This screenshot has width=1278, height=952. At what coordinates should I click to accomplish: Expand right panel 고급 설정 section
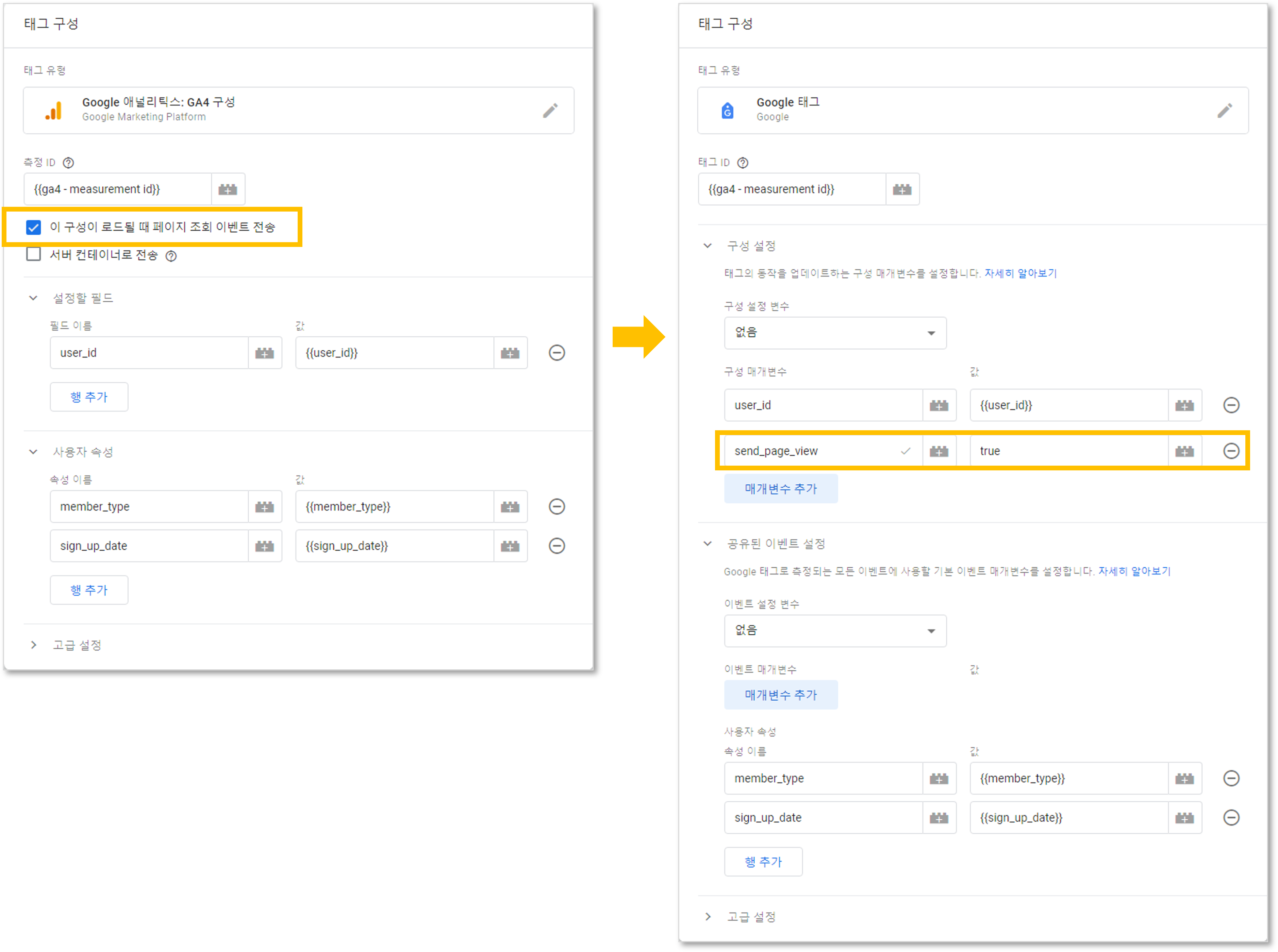point(708,917)
